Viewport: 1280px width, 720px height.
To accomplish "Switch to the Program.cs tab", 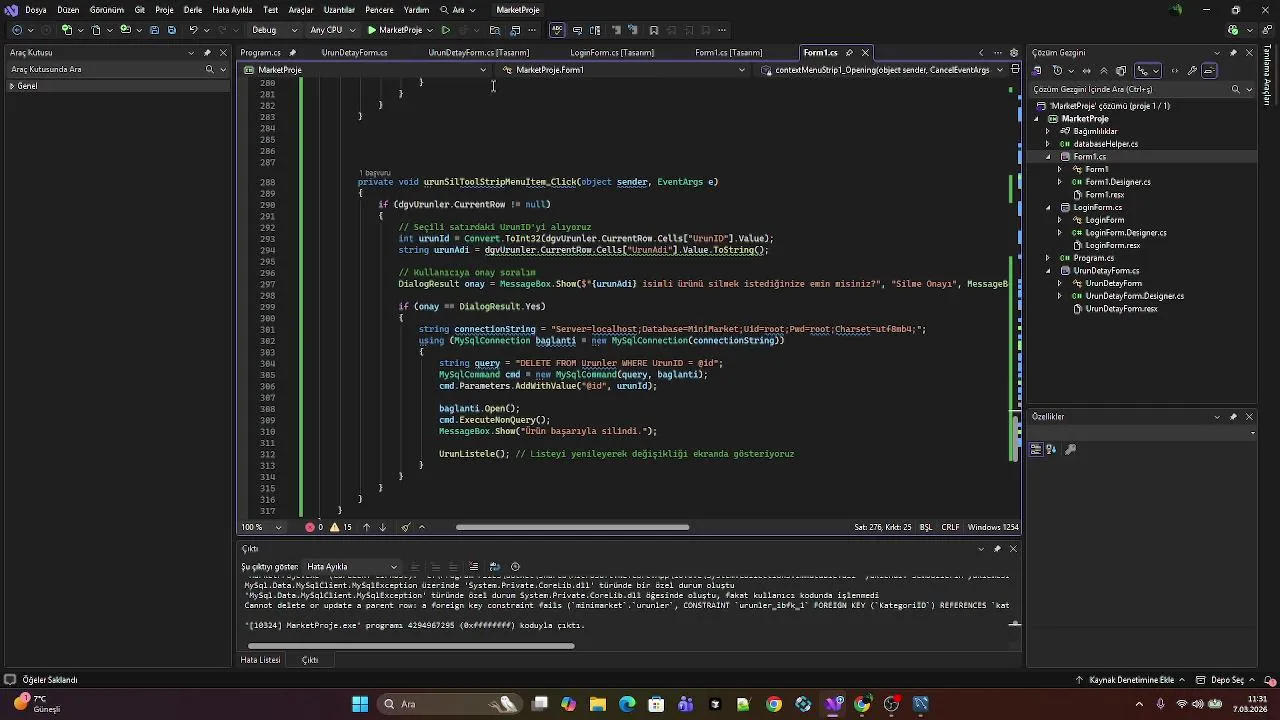I will [260, 53].
